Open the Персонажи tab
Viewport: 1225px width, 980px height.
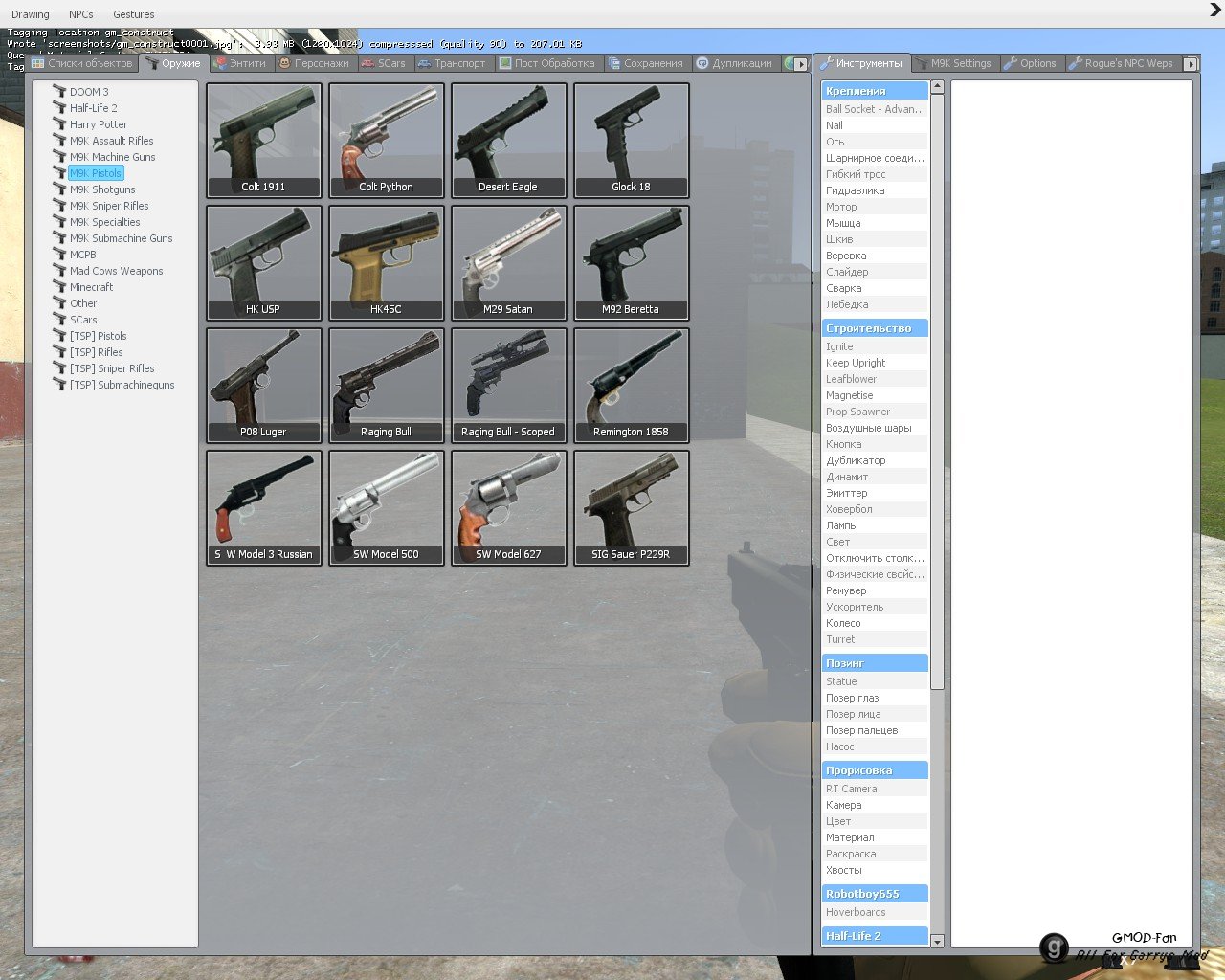315,63
